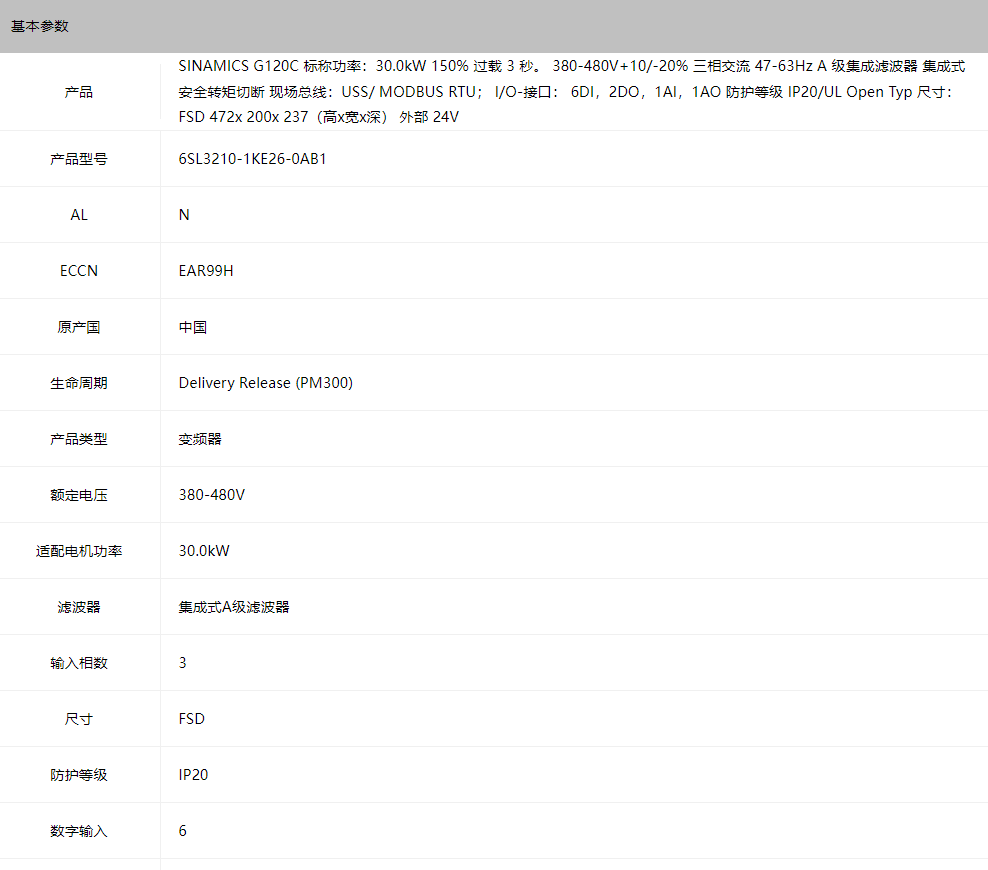Select the 30.0kW motor power value

point(204,551)
